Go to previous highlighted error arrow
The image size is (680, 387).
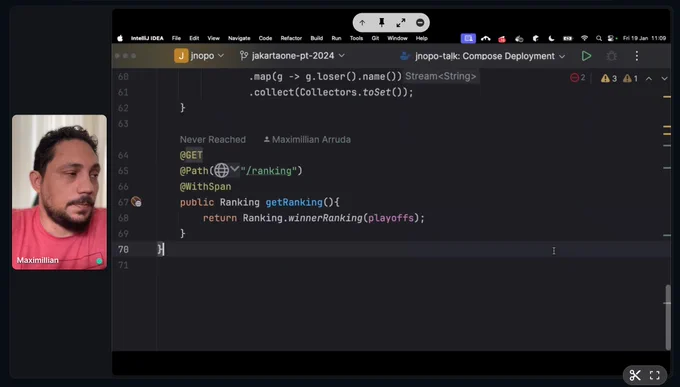pos(649,79)
